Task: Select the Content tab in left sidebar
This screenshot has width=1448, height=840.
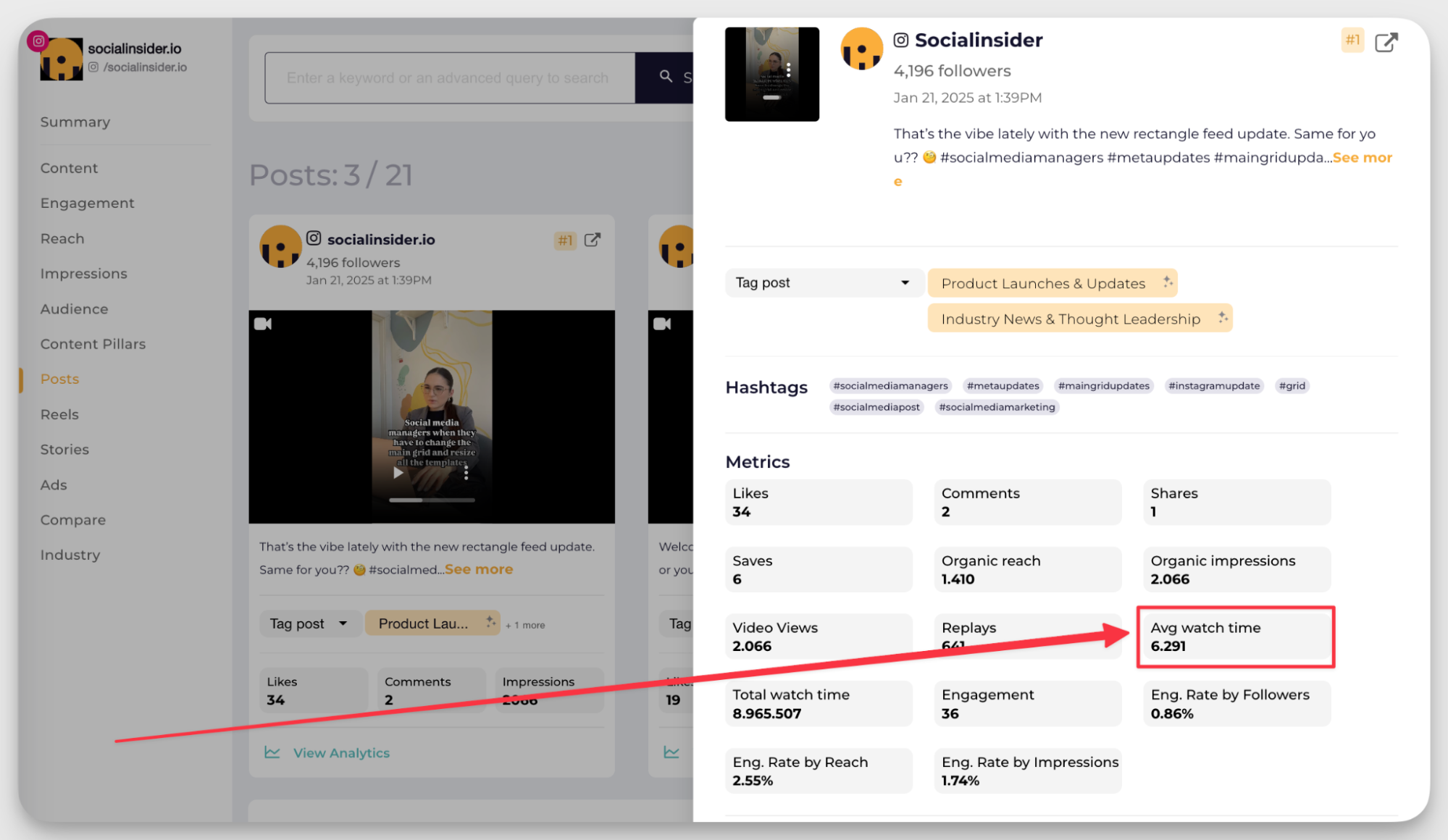Action: coord(68,167)
